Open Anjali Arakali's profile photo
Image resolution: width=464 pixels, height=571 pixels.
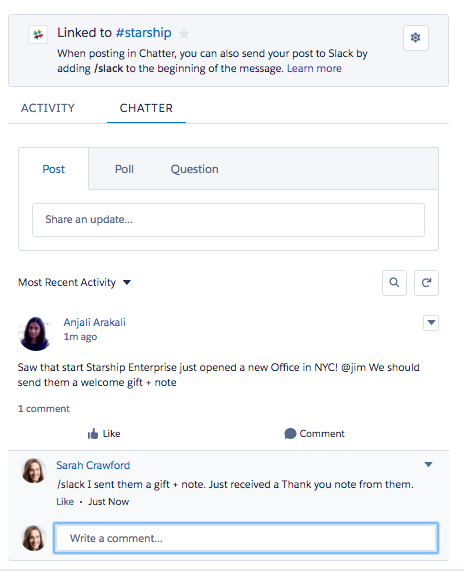click(x=35, y=333)
